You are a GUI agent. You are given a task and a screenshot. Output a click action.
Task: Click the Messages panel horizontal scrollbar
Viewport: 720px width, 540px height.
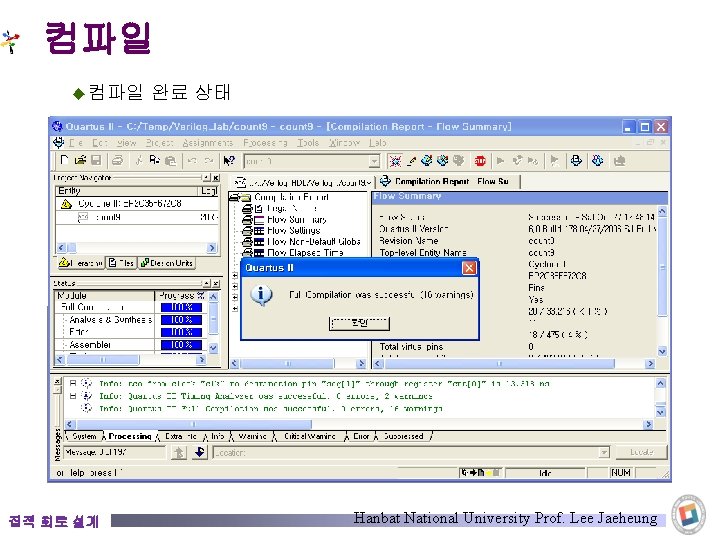pyautogui.click(x=357, y=424)
